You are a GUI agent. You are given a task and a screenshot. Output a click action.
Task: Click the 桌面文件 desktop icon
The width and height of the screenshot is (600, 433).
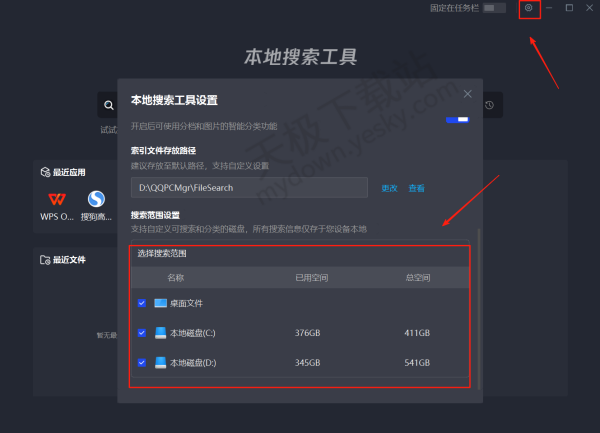160,303
